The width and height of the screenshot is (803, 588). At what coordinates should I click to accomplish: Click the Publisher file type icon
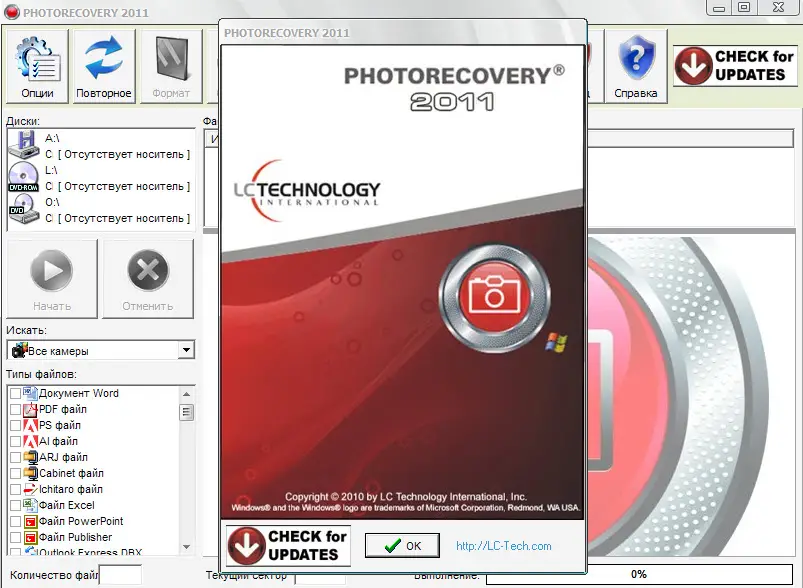[x=31, y=537]
